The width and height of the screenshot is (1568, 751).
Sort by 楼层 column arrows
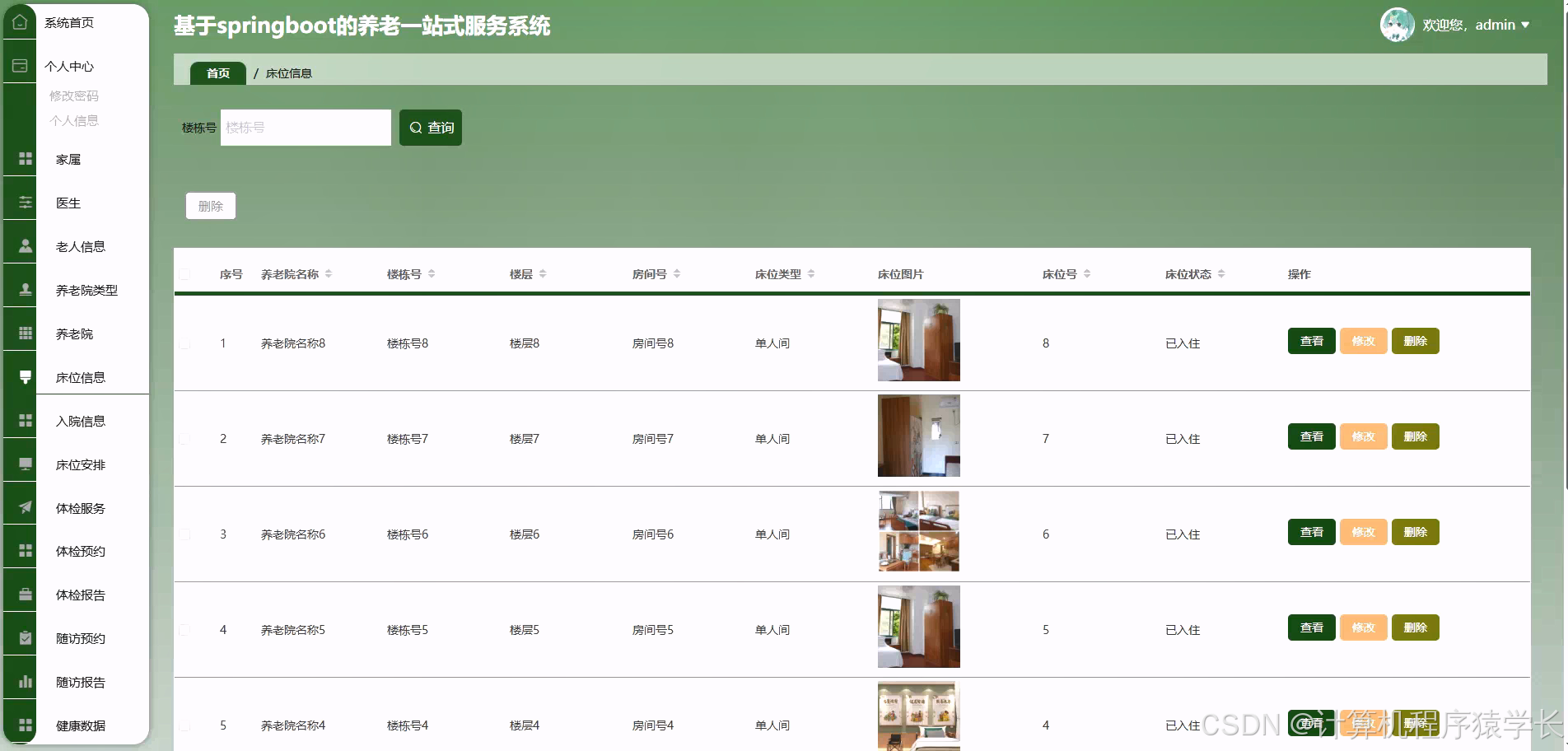(543, 273)
